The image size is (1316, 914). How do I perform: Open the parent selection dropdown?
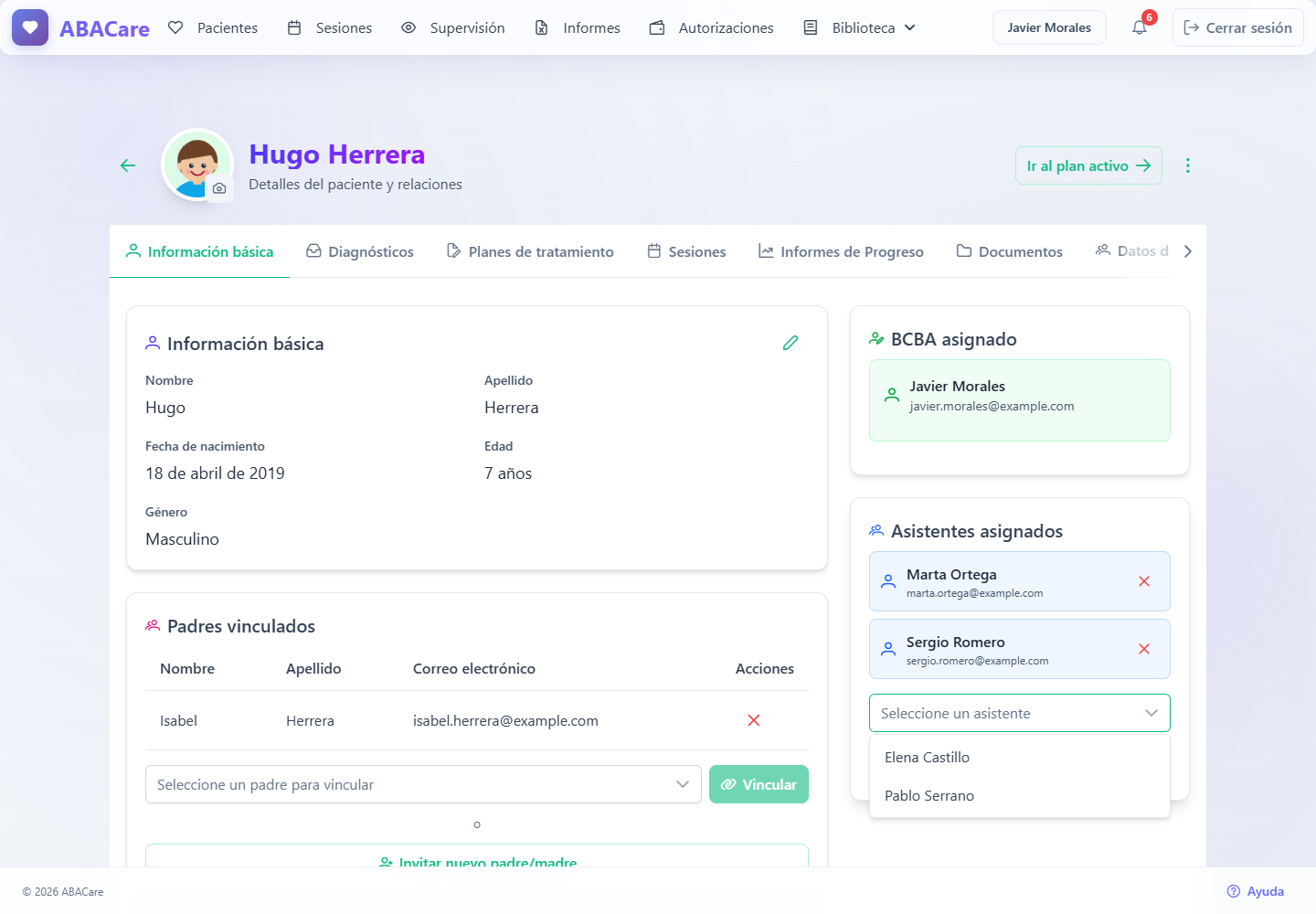click(423, 784)
